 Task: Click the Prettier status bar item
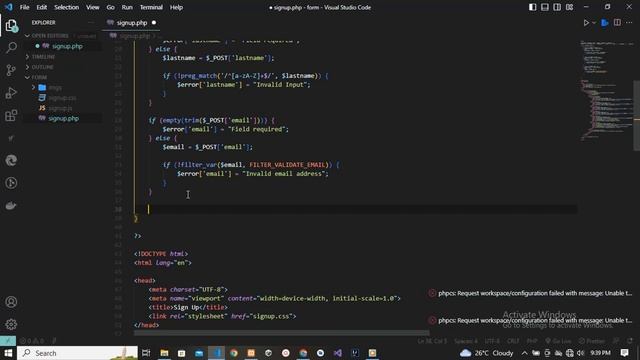[591, 341]
